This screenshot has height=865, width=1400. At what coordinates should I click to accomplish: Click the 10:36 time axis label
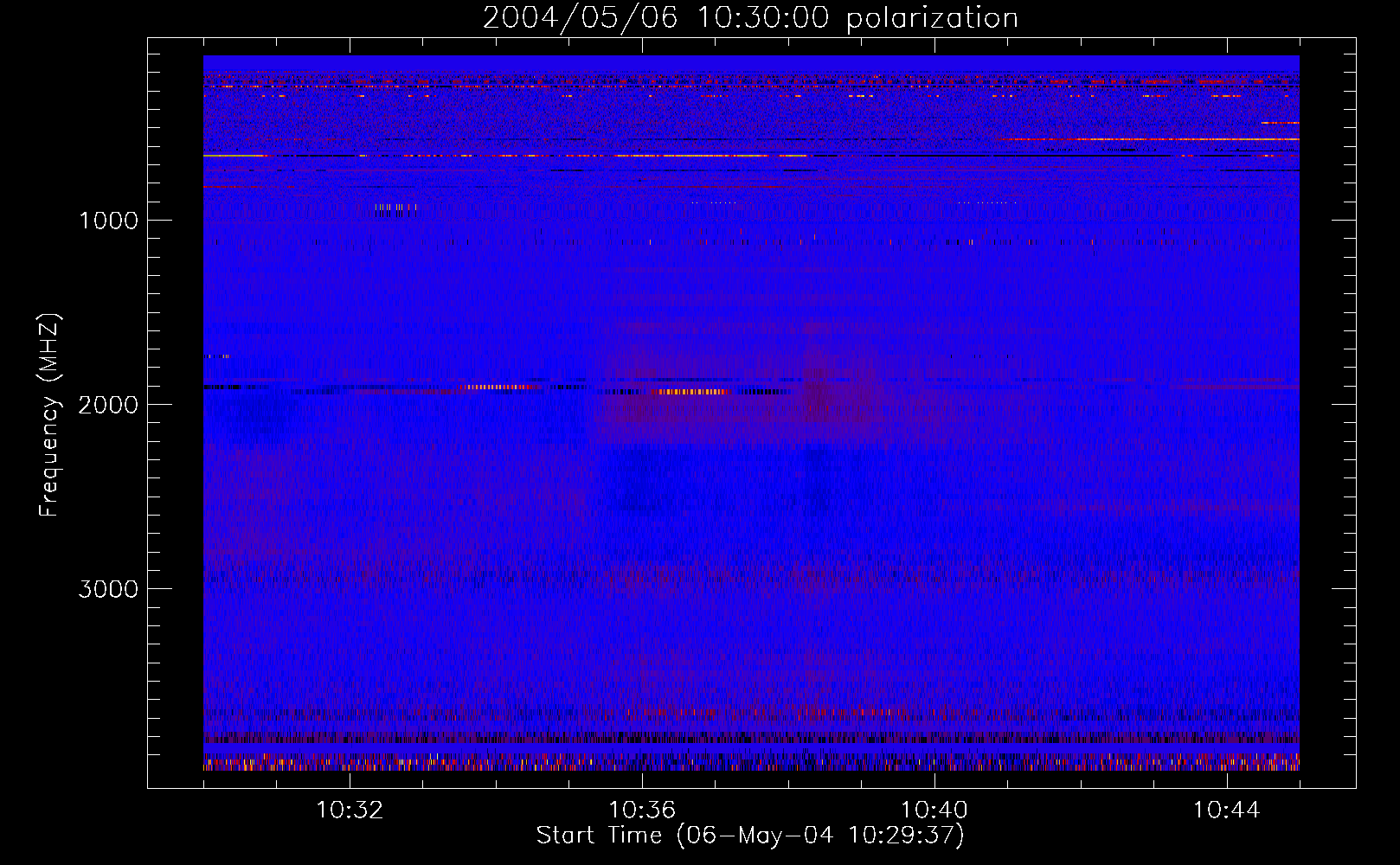coord(642,811)
